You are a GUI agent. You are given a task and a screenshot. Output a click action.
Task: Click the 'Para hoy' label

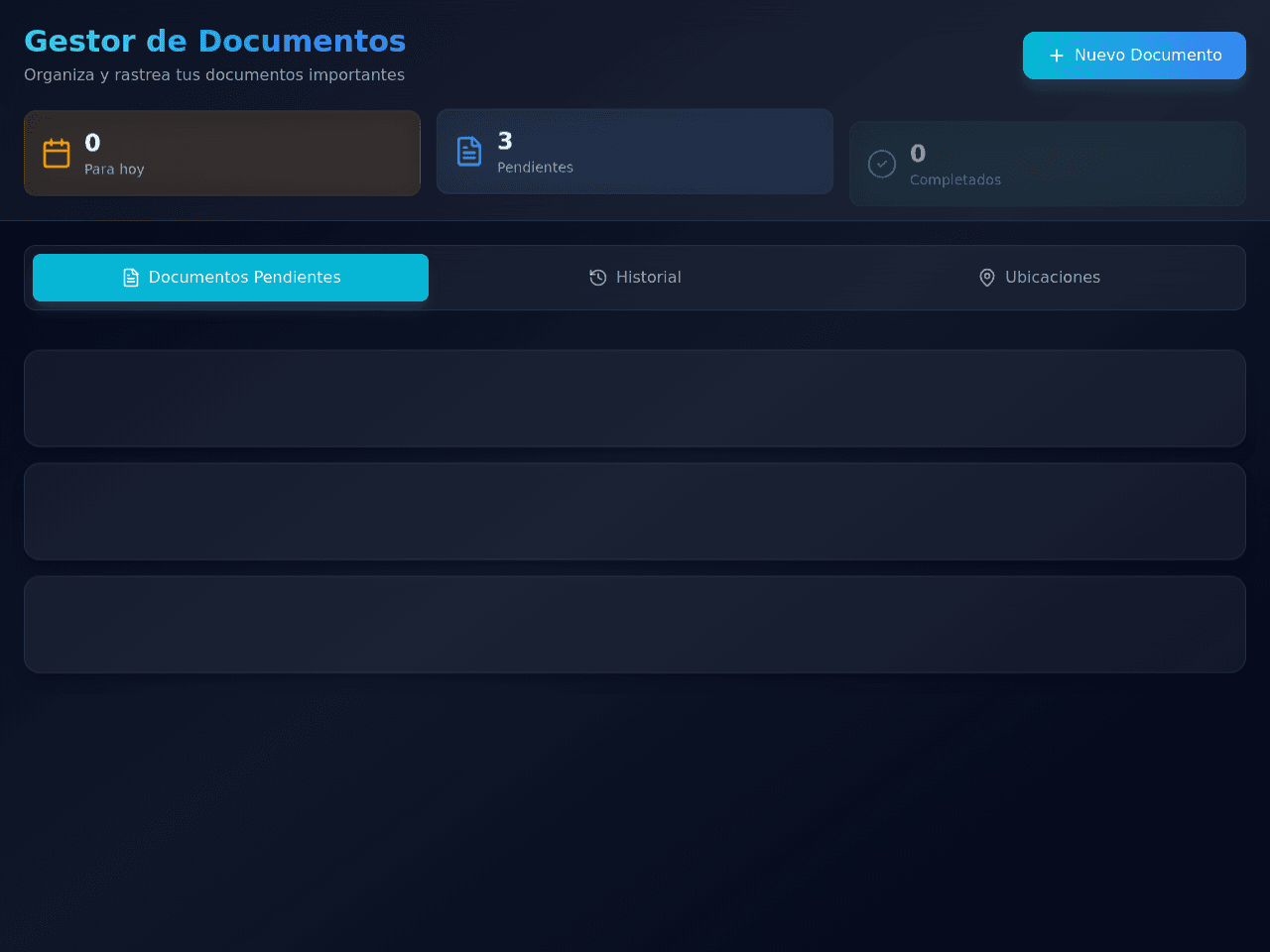coord(114,170)
